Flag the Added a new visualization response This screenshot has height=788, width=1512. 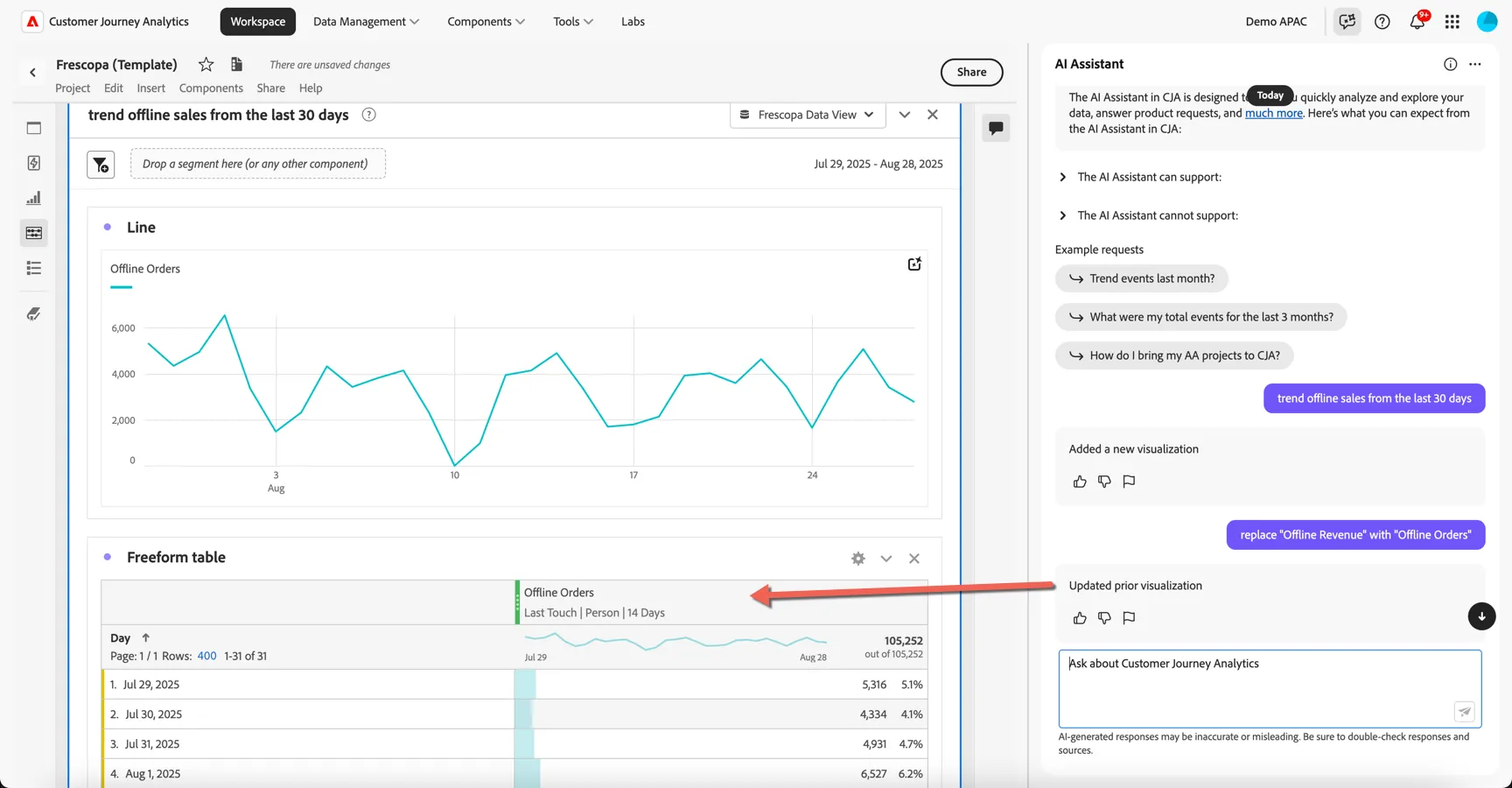pyautogui.click(x=1130, y=482)
